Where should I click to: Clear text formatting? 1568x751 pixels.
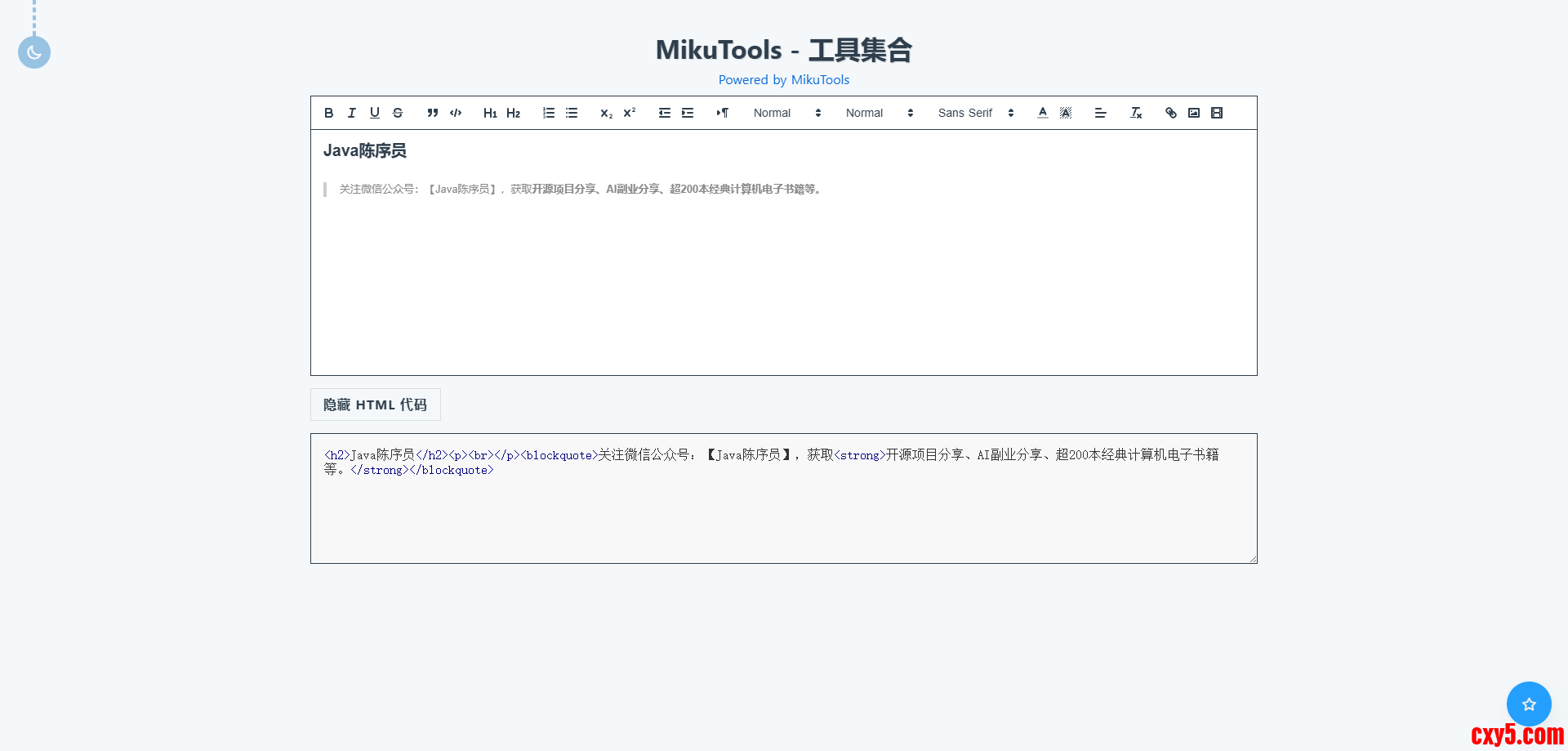[1136, 113]
